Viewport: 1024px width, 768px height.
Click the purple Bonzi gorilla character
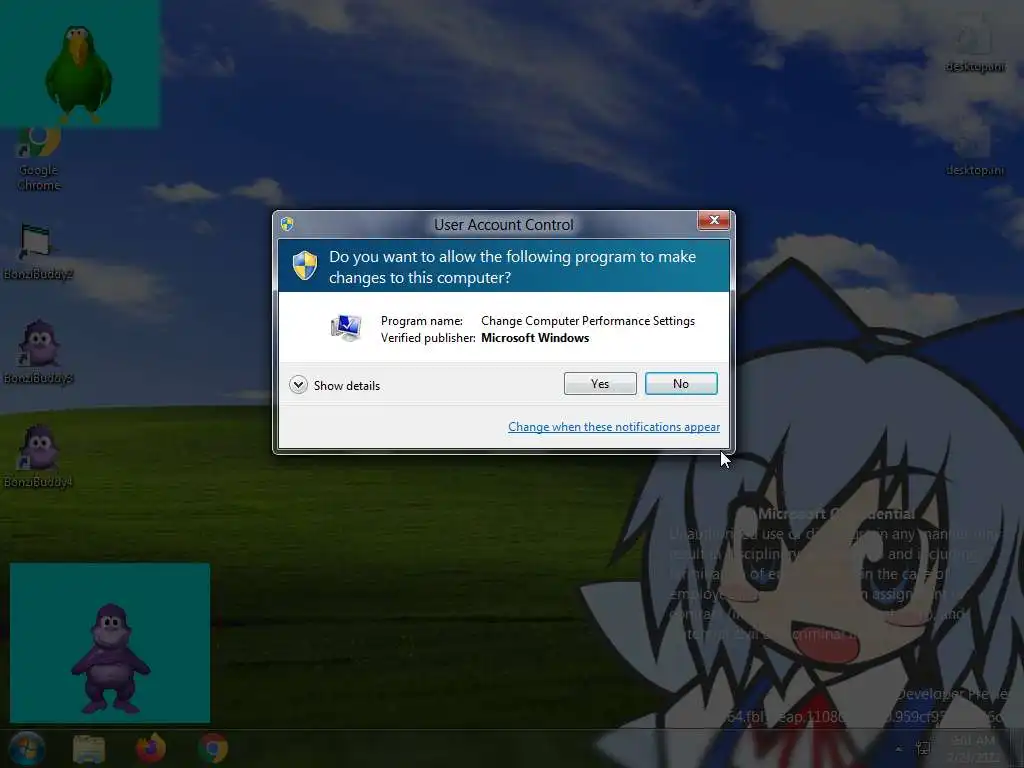110,658
